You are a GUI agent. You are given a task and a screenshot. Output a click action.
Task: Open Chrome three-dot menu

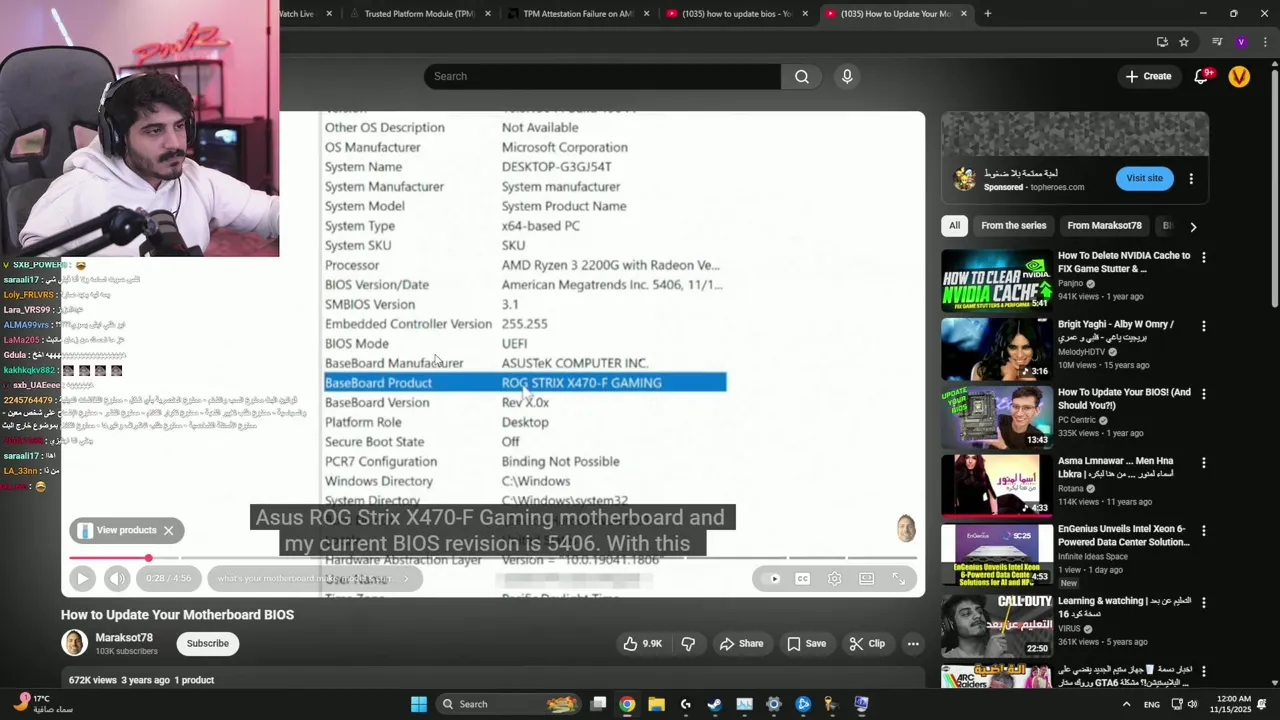click(1266, 42)
